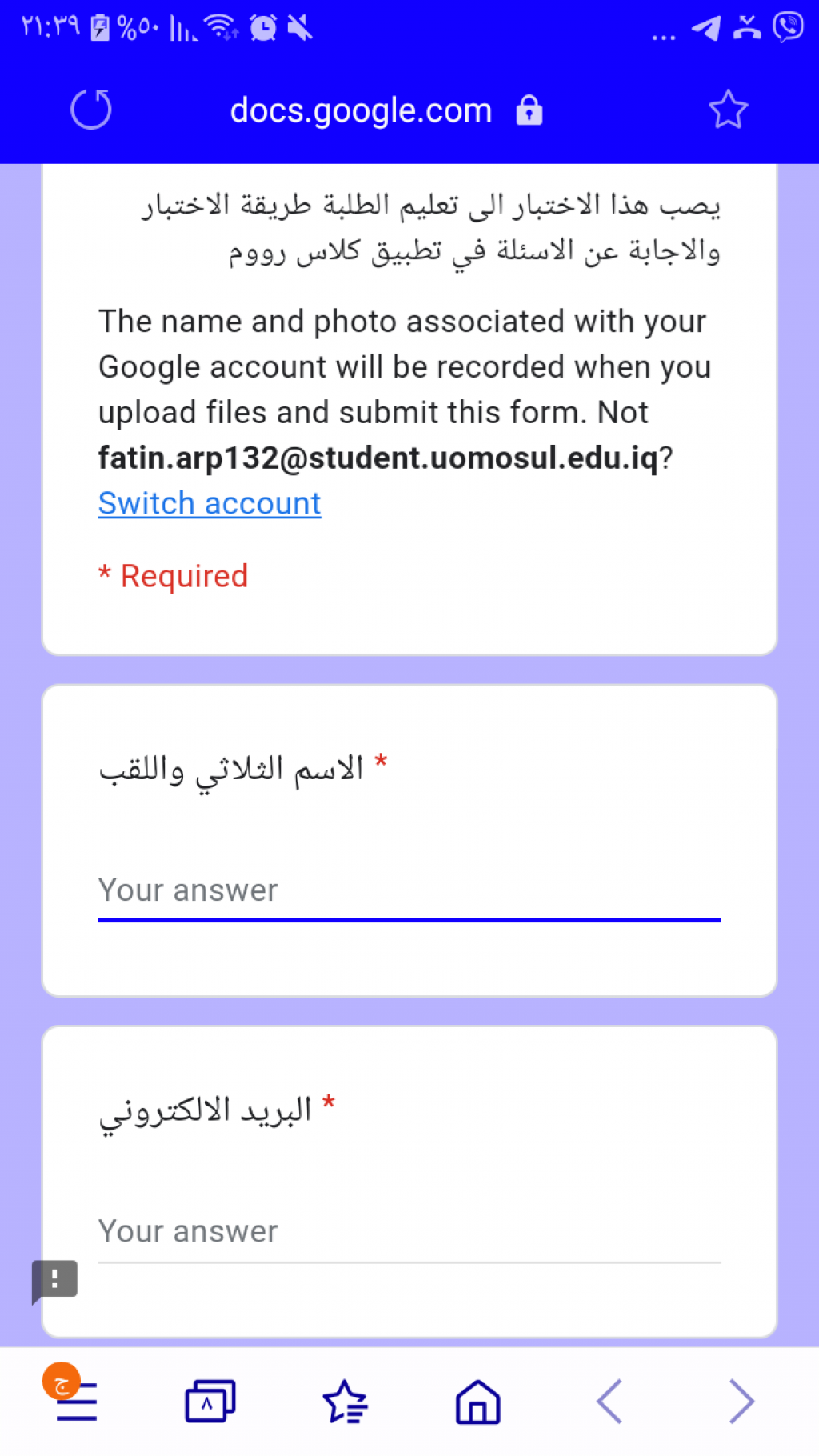Click the Switch account link
The height and width of the screenshot is (1456, 819).
210,503
